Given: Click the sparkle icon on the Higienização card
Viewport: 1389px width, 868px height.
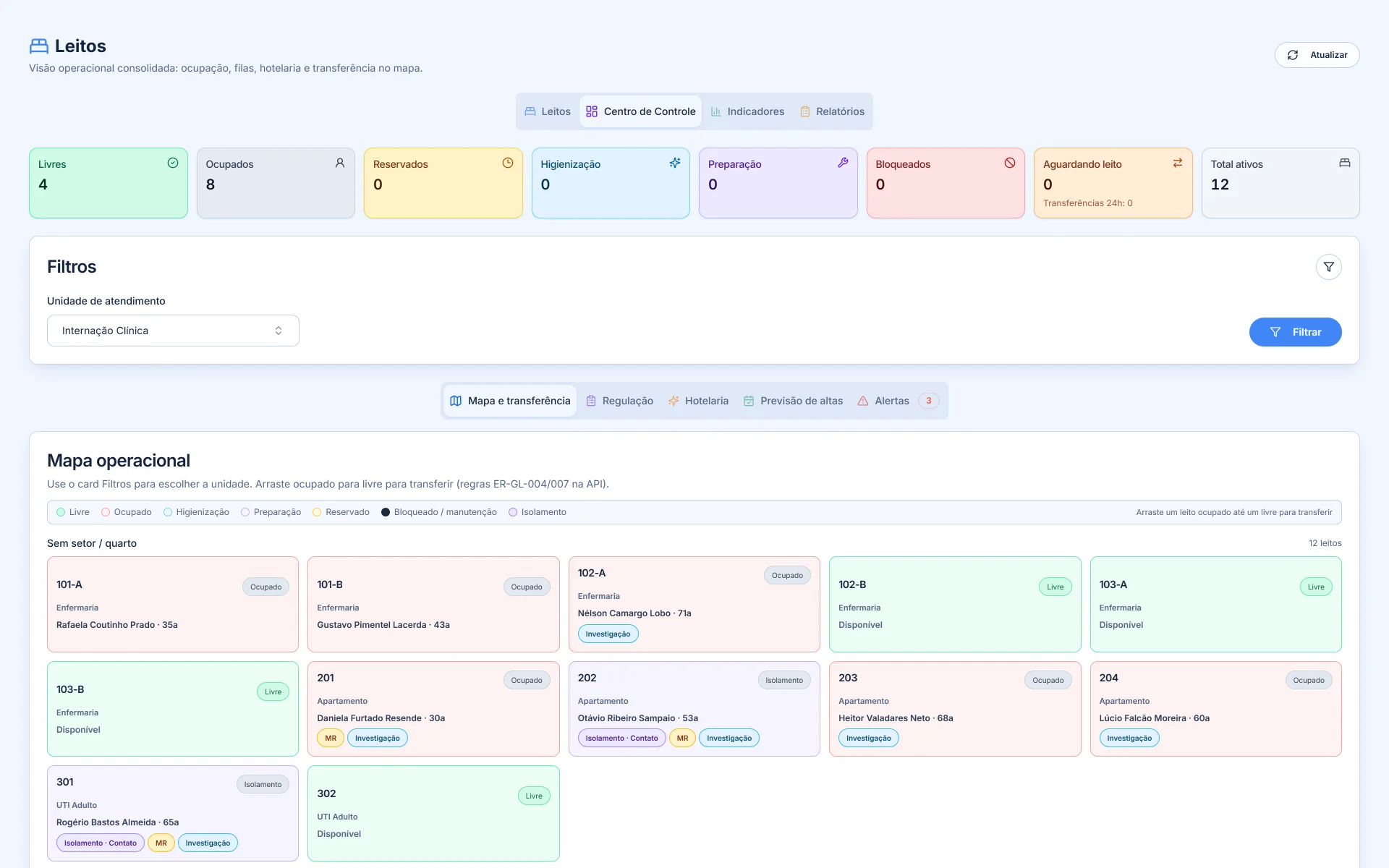Looking at the screenshot, I should click(x=675, y=163).
